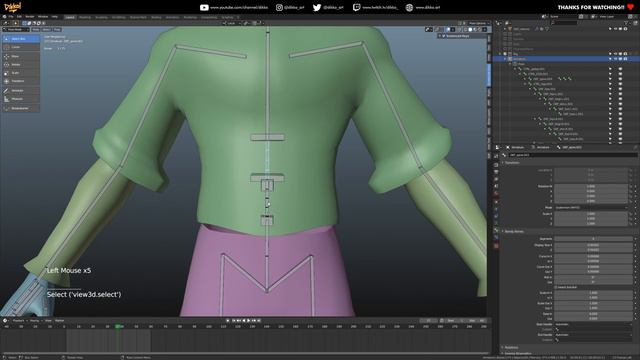Switch to the Sculpting workspace tab
Viewport: 640px width, 360px height.
(x=101, y=18)
